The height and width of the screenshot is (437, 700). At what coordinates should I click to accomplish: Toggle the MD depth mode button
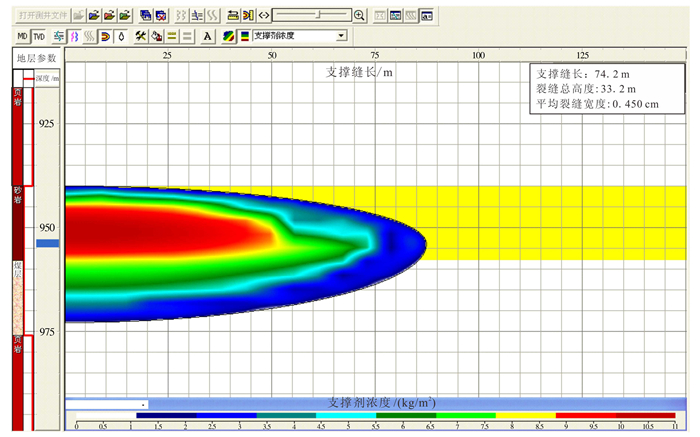tap(22, 36)
